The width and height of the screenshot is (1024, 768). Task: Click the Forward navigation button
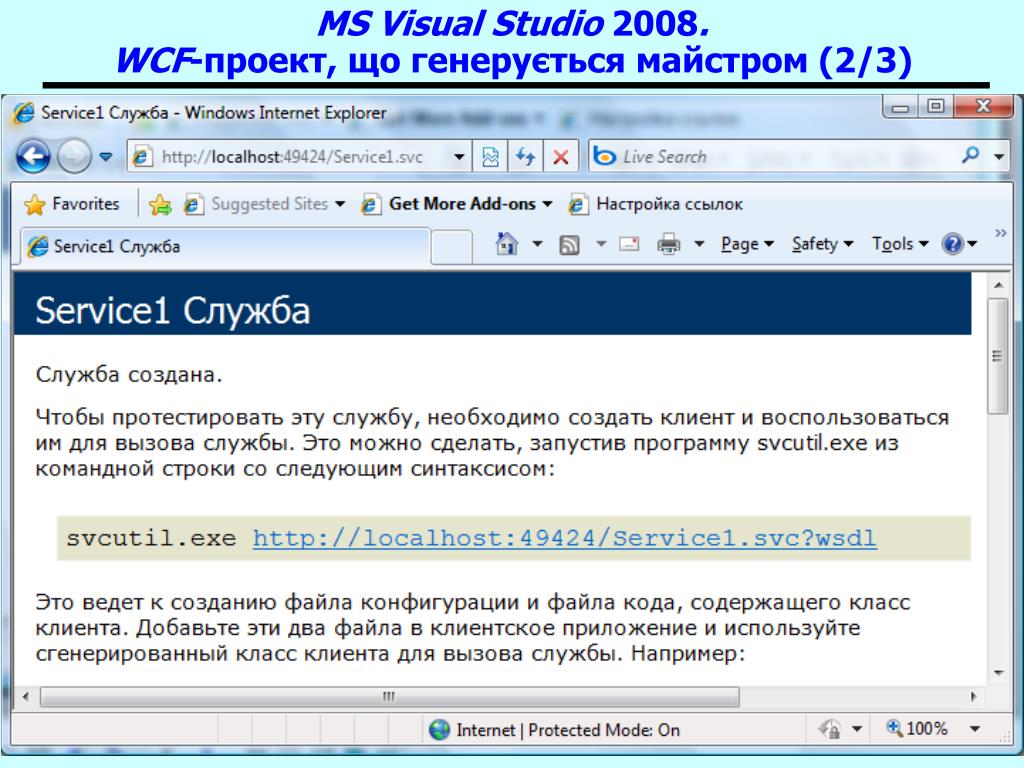click(74, 157)
